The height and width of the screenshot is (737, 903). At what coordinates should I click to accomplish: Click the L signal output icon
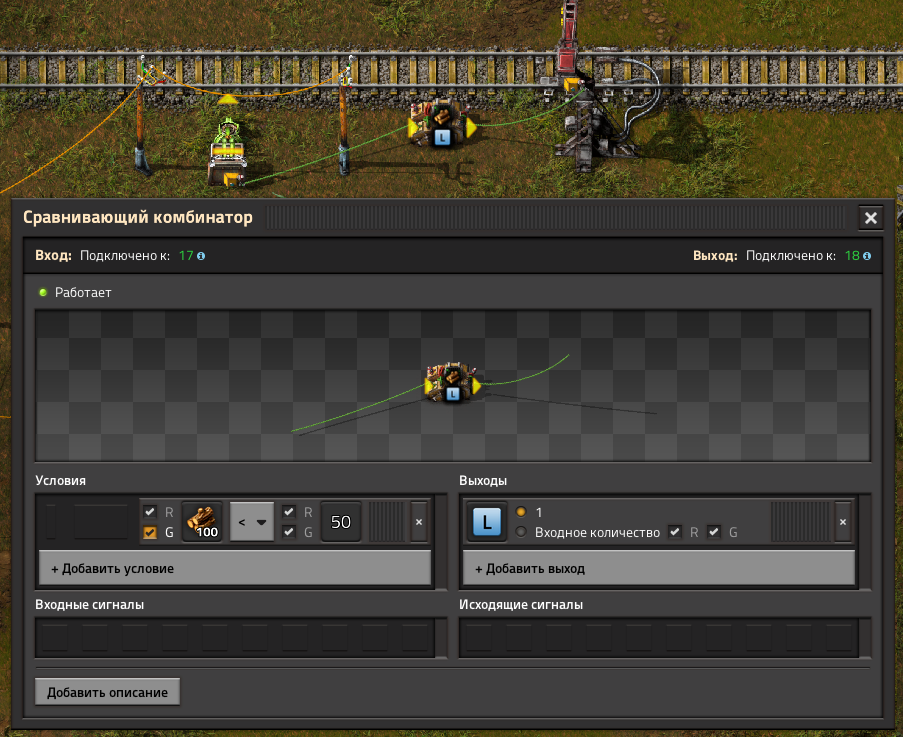pyautogui.click(x=487, y=522)
